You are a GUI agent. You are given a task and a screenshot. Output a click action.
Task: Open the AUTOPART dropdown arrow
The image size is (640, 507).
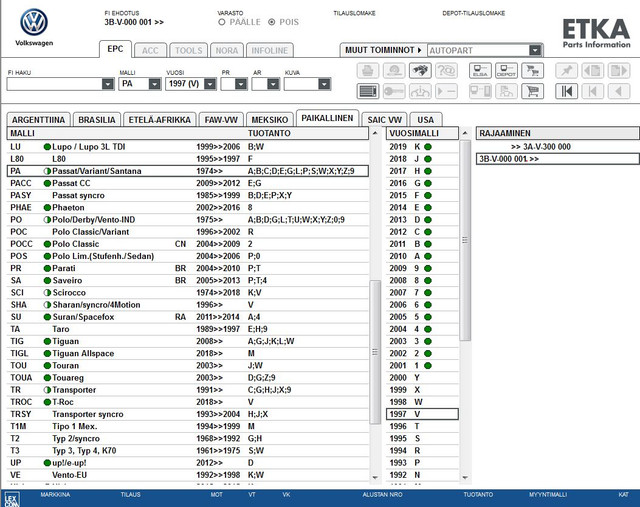535,50
